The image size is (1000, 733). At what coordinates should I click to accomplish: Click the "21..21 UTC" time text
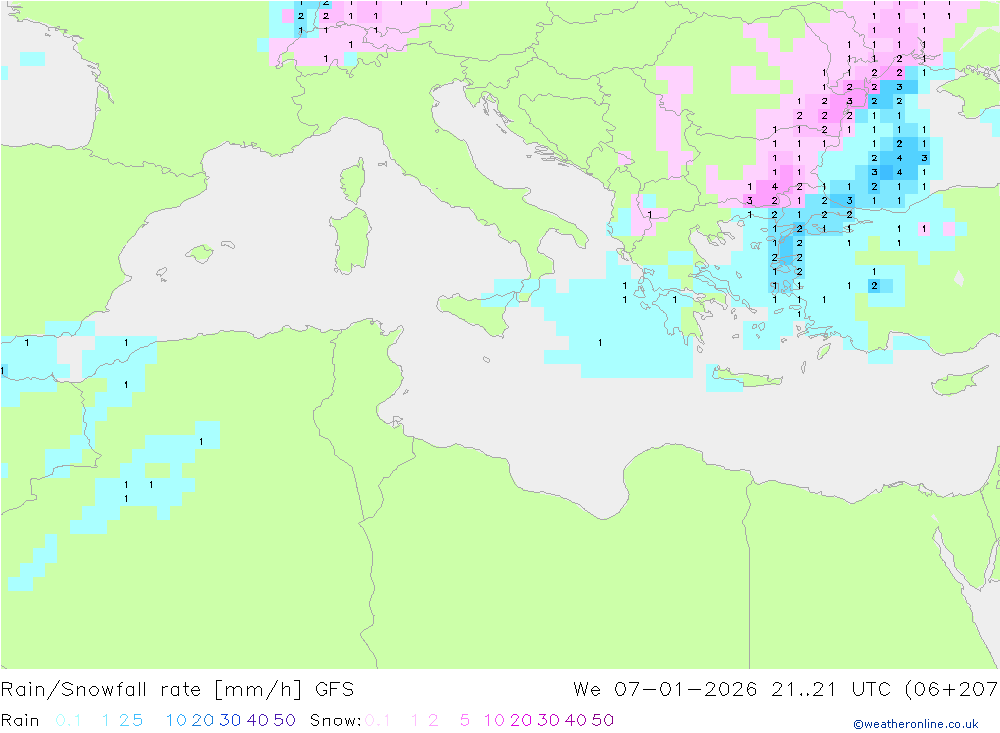831,690
